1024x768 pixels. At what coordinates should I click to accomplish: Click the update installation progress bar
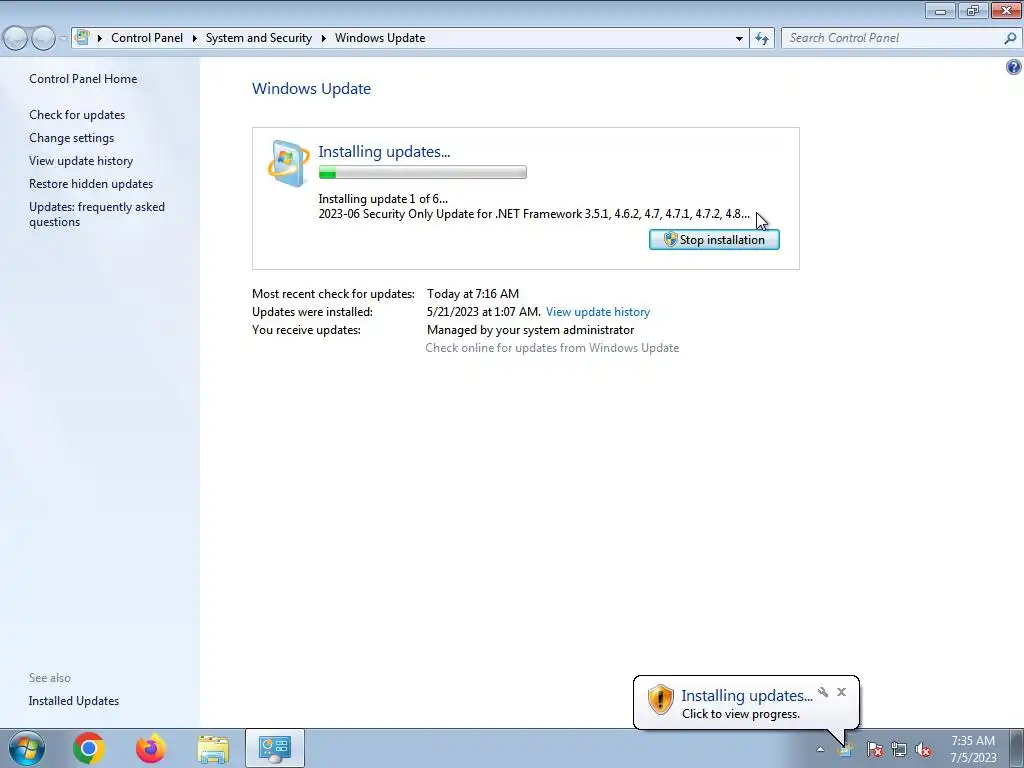pyautogui.click(x=423, y=172)
